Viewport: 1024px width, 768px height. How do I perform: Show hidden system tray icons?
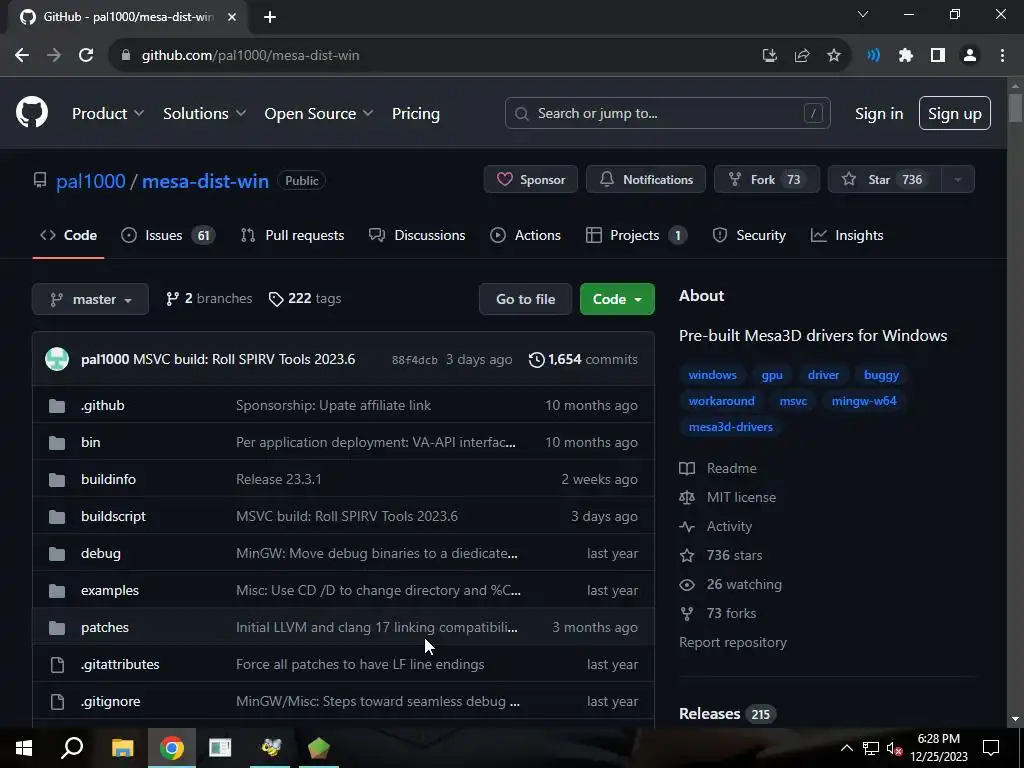point(846,748)
